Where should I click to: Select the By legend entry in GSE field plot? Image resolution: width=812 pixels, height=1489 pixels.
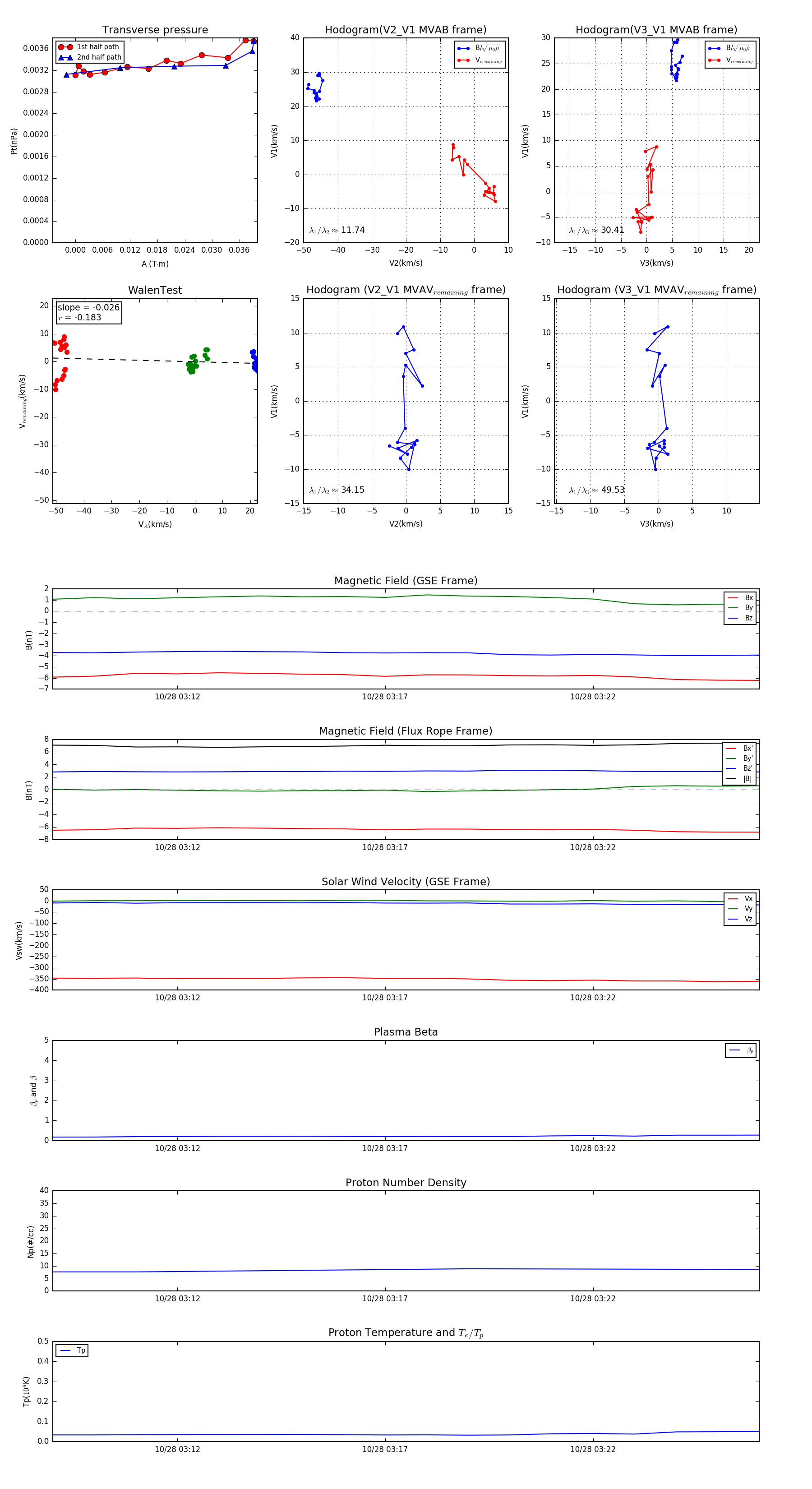click(x=740, y=607)
